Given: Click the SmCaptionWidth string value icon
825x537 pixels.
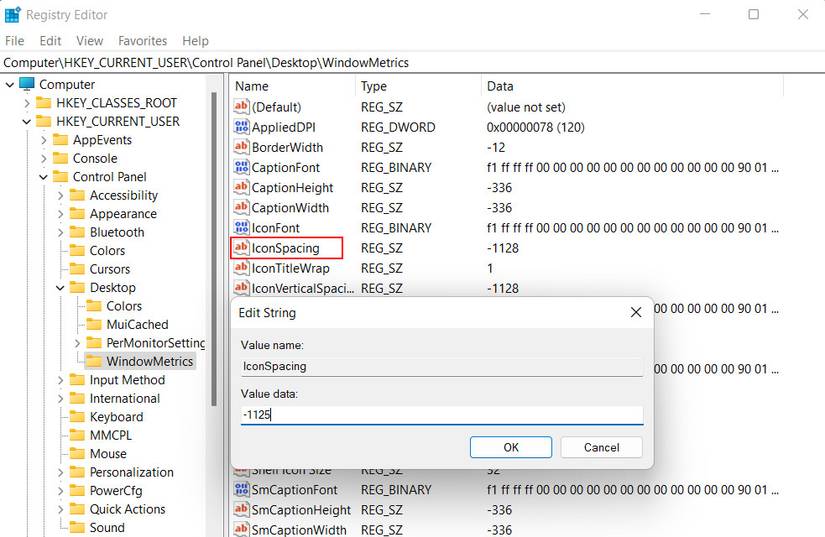Looking at the screenshot, I should (x=242, y=529).
